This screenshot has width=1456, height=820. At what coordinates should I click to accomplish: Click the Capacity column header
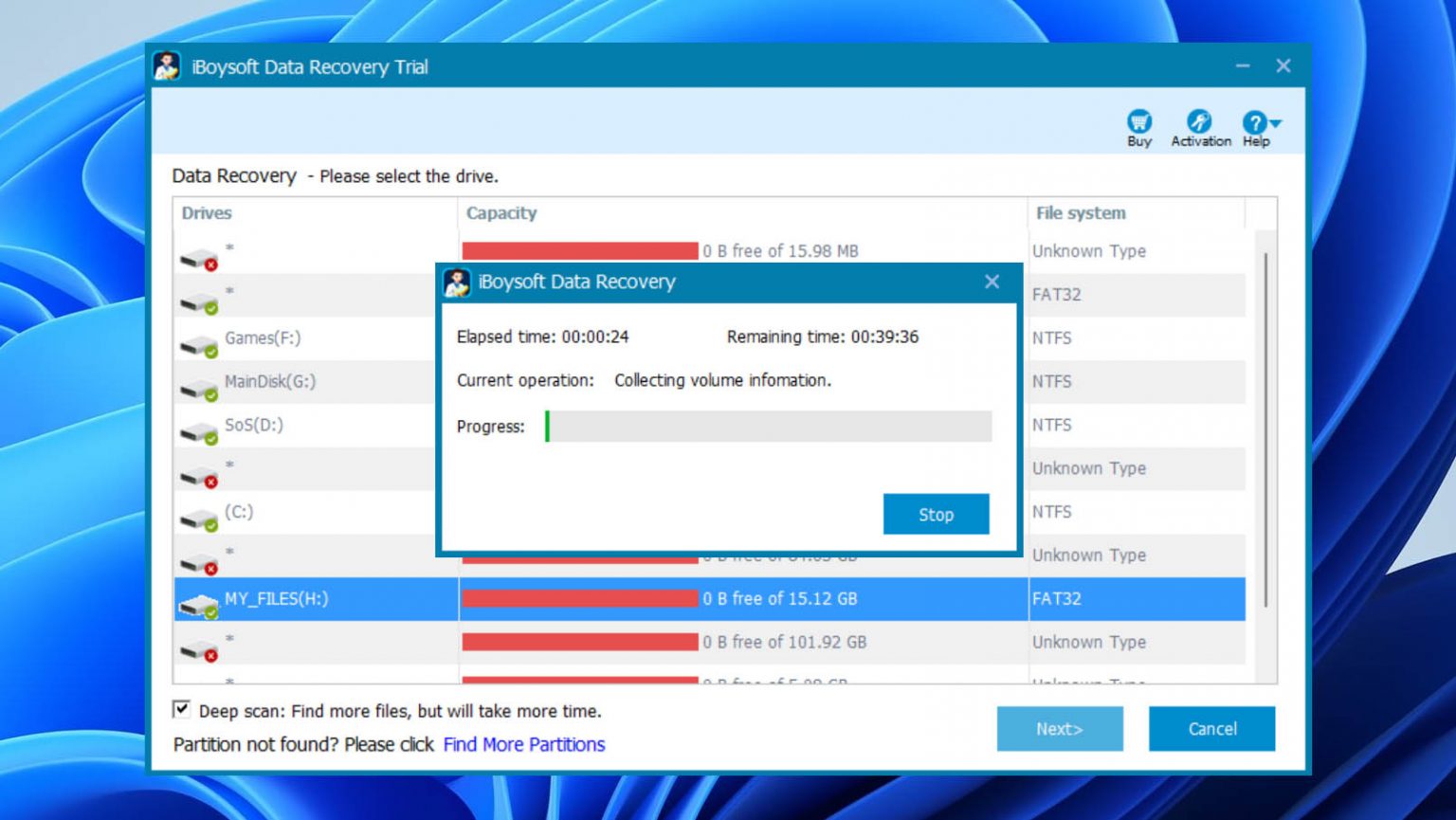click(x=502, y=213)
